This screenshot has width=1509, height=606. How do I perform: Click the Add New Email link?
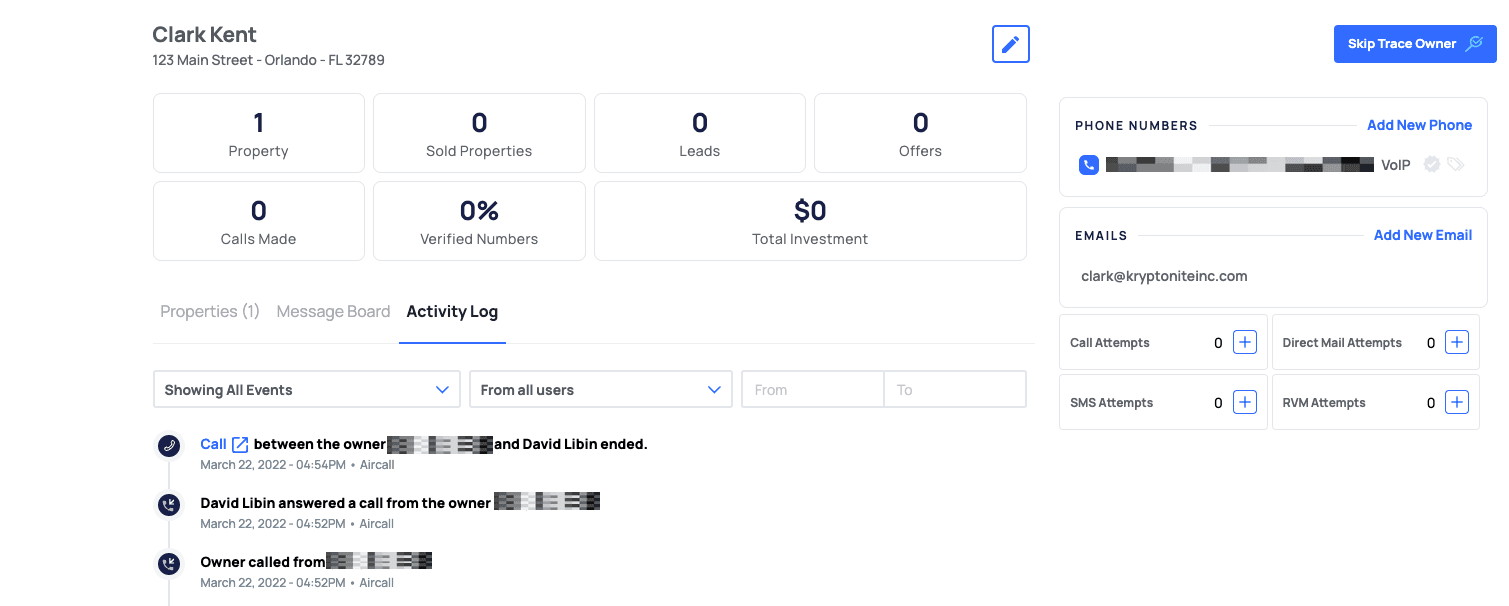coord(1422,235)
